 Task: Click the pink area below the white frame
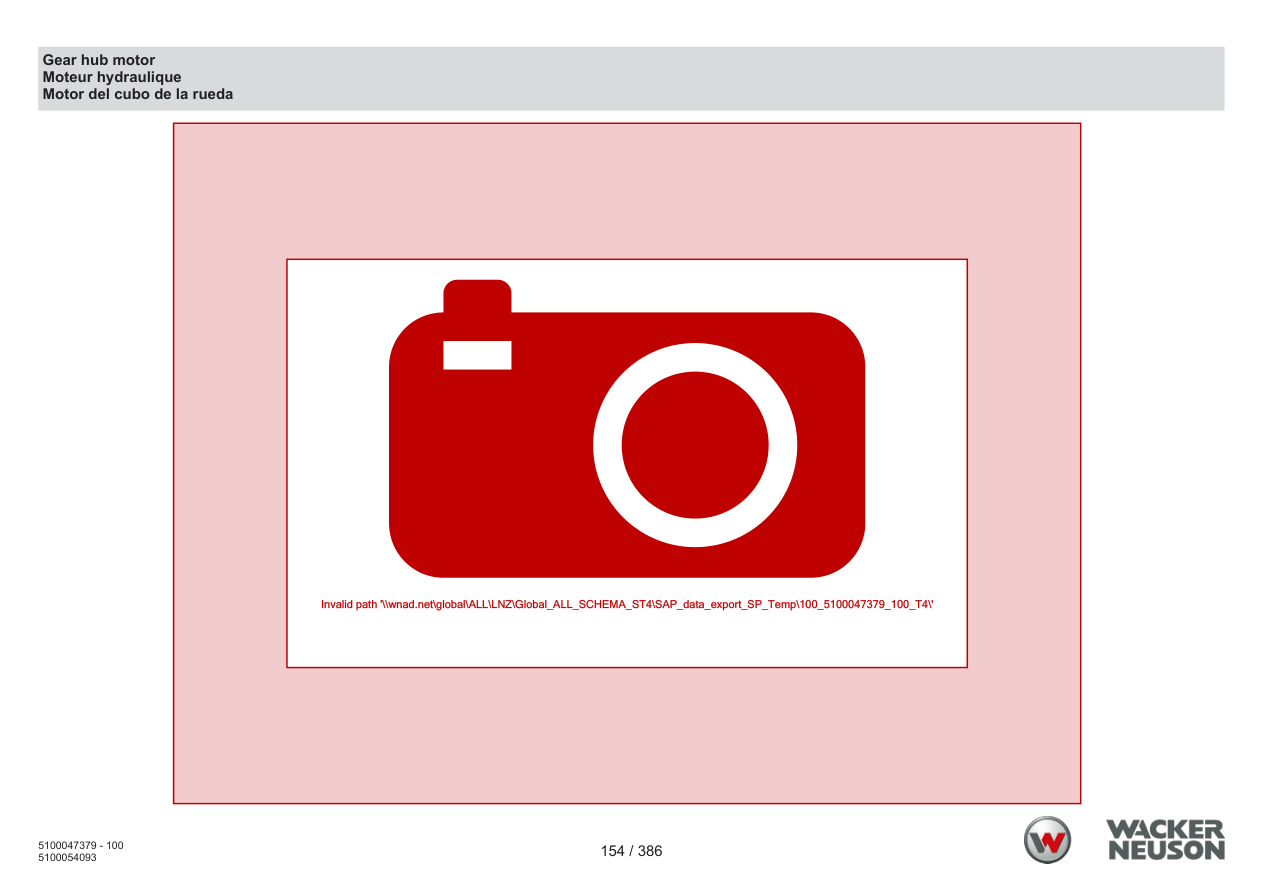coord(627,735)
